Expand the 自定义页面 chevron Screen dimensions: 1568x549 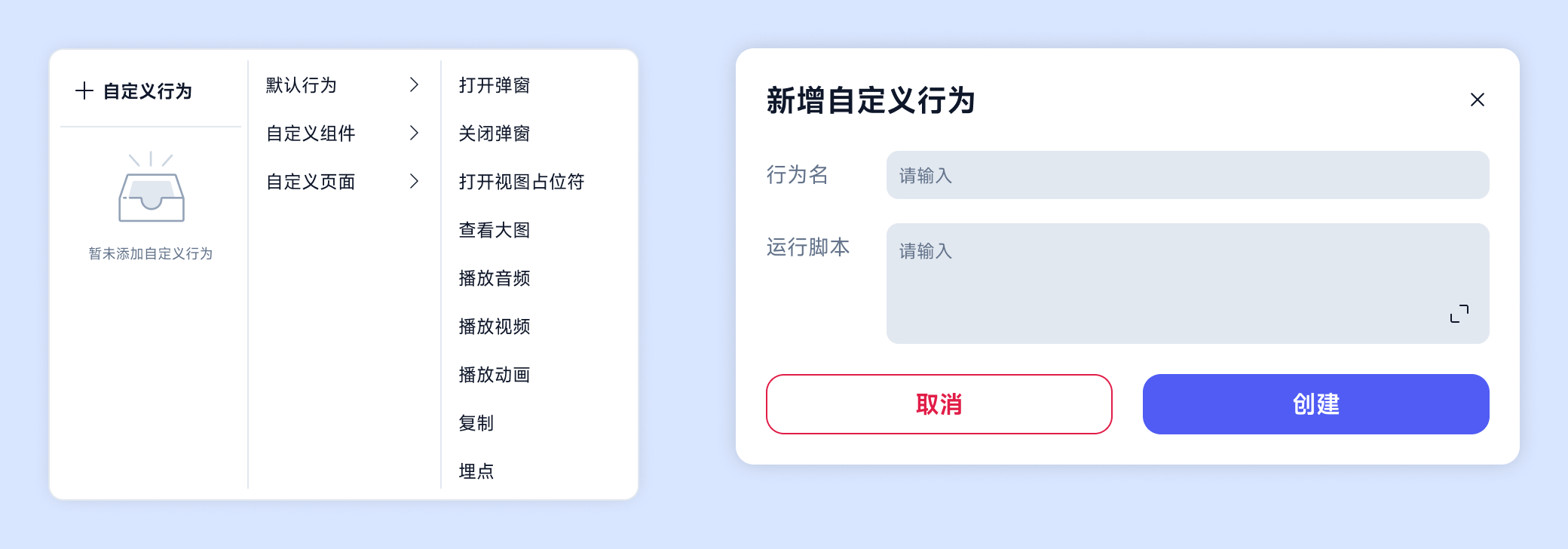click(x=414, y=181)
